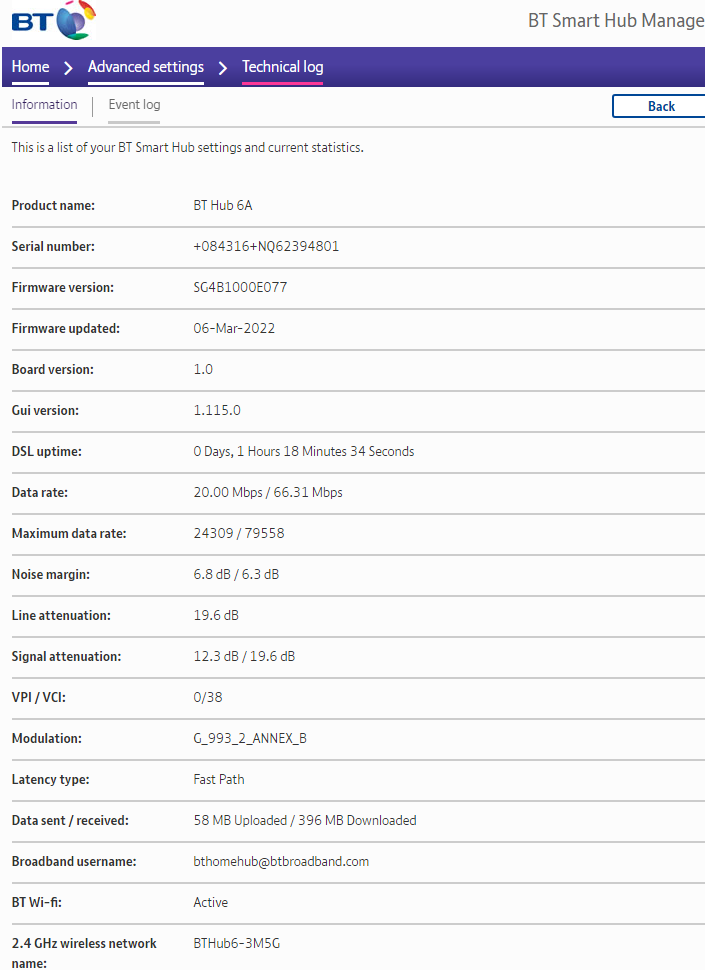Click the BT Wi-fi Active status
This screenshot has width=705, height=970.
coord(210,902)
